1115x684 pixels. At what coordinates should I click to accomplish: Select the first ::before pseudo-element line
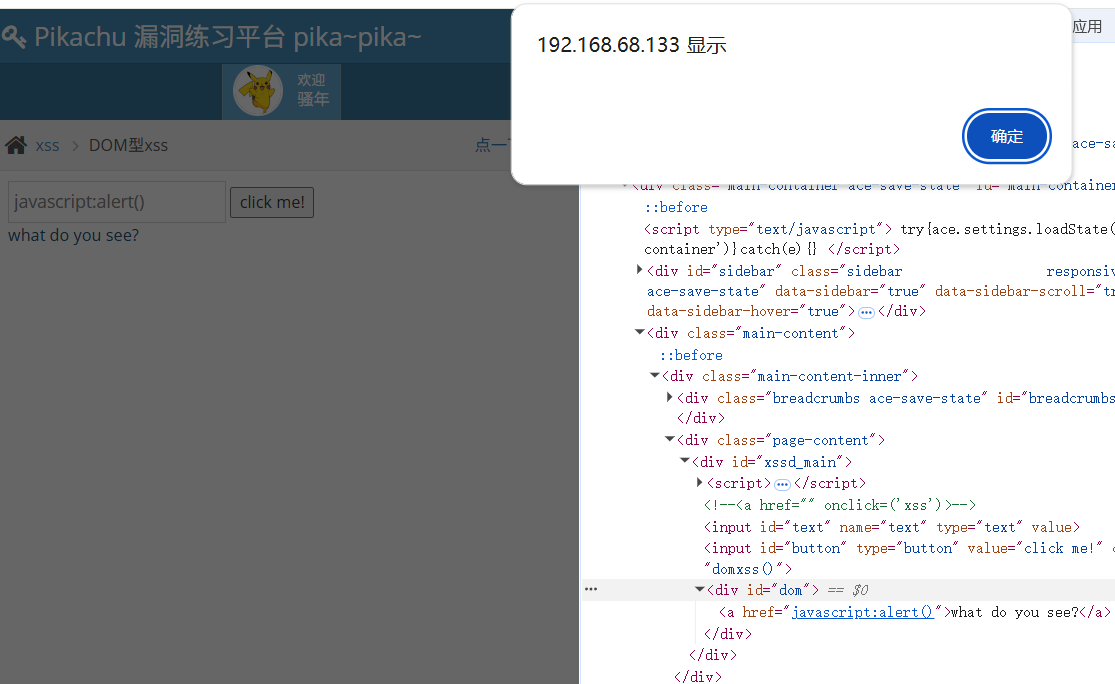coord(676,207)
